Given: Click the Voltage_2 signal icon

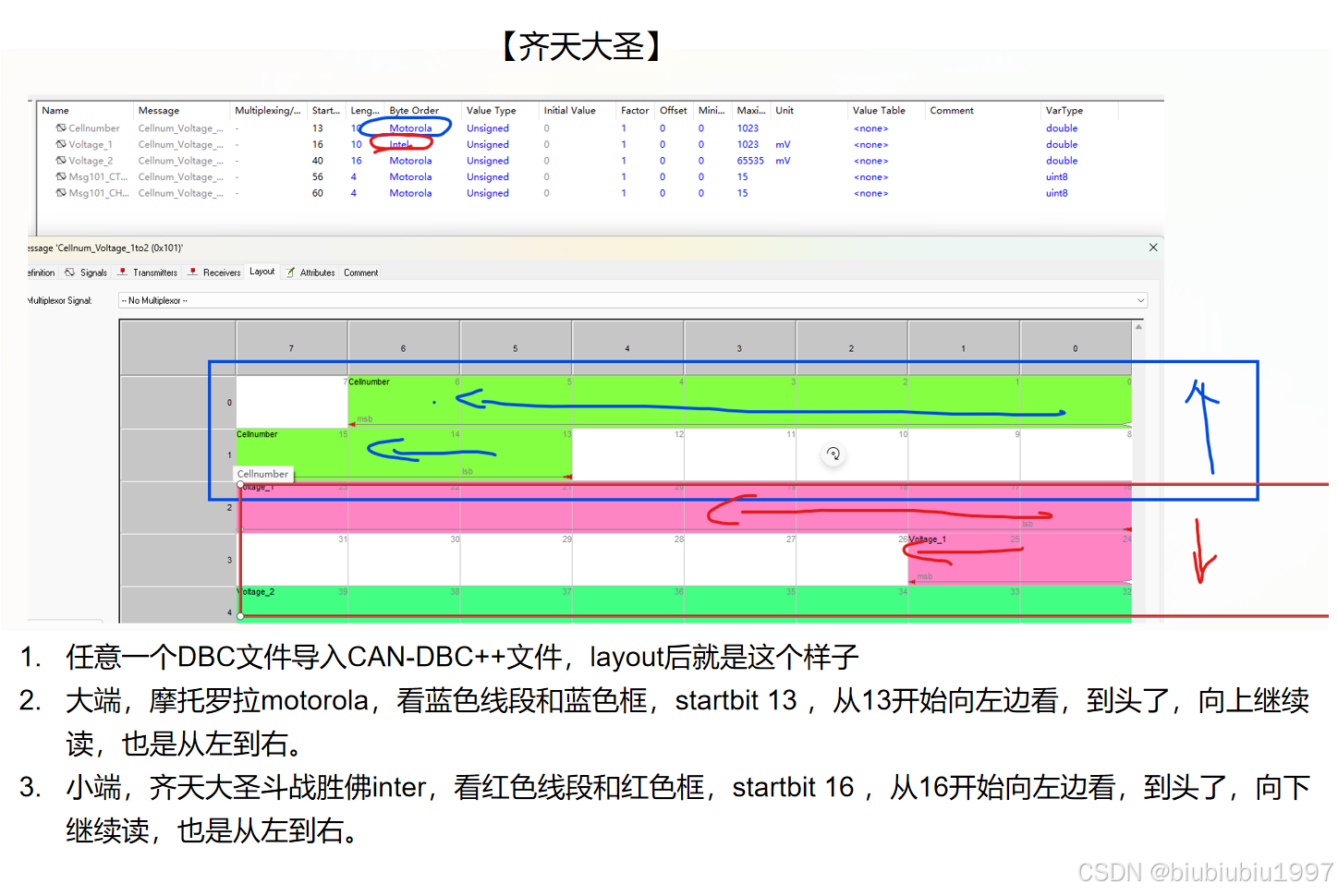Looking at the screenshot, I should pyautogui.click(x=61, y=161).
